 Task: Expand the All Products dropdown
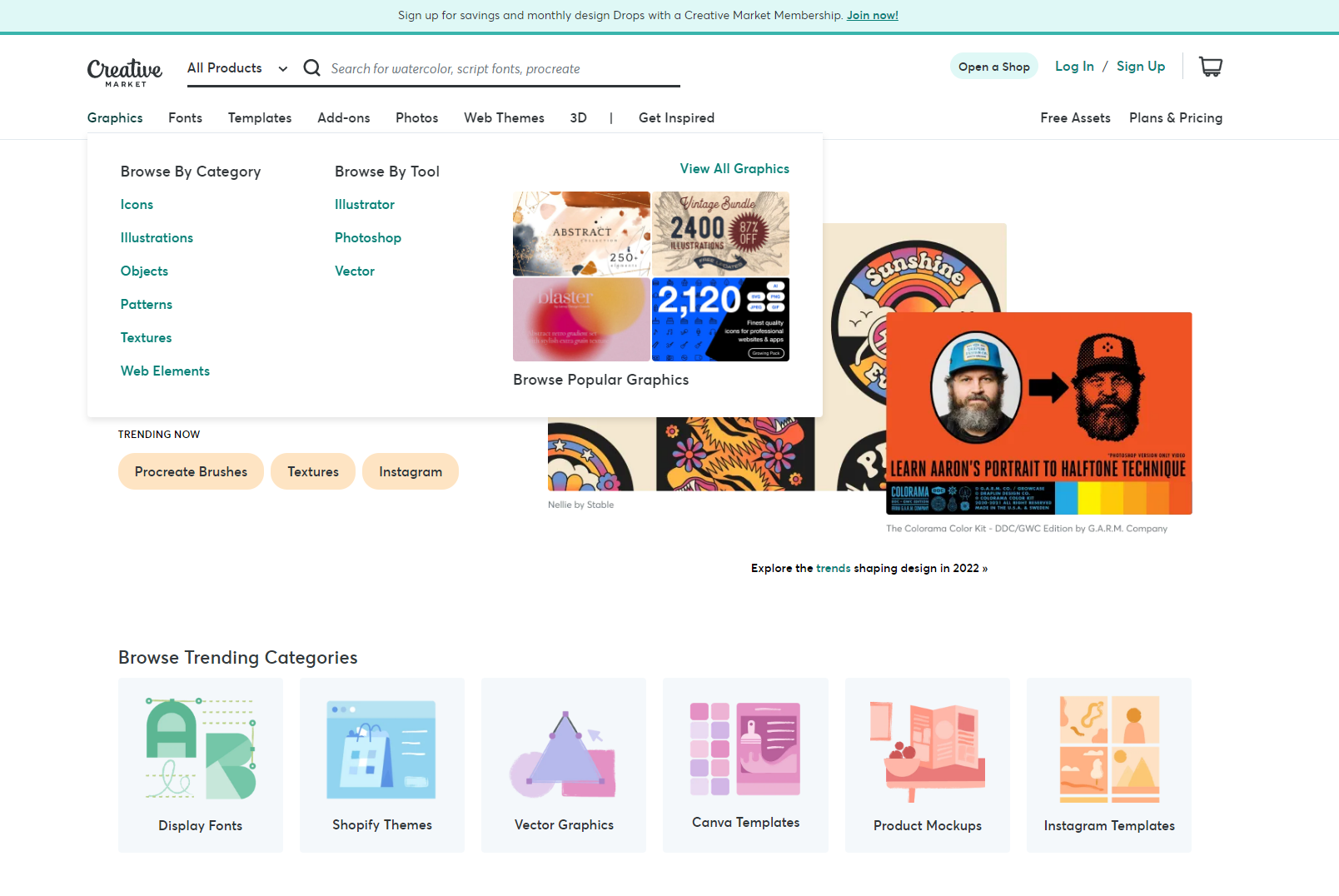pos(237,68)
